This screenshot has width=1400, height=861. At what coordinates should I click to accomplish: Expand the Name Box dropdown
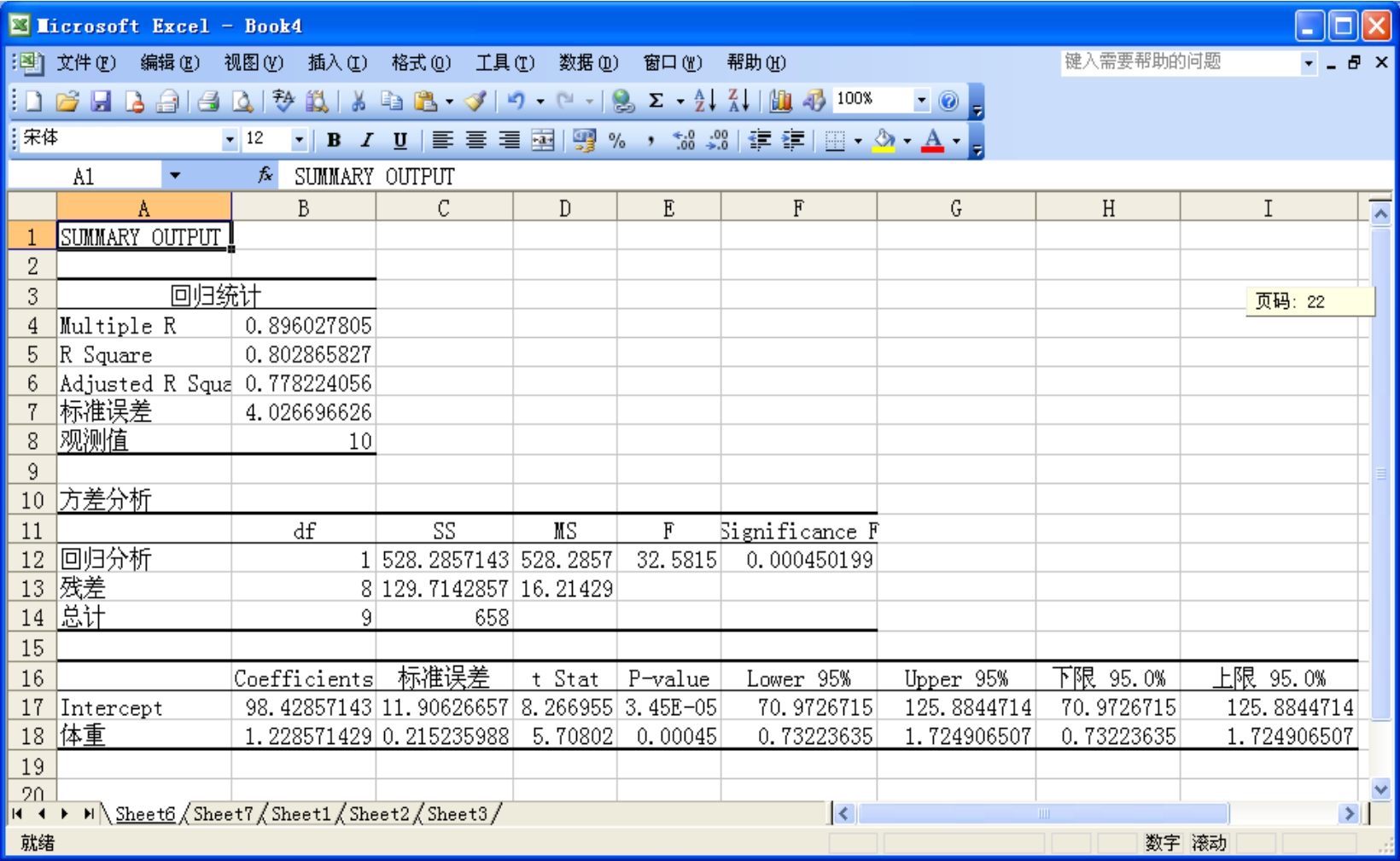(175, 176)
